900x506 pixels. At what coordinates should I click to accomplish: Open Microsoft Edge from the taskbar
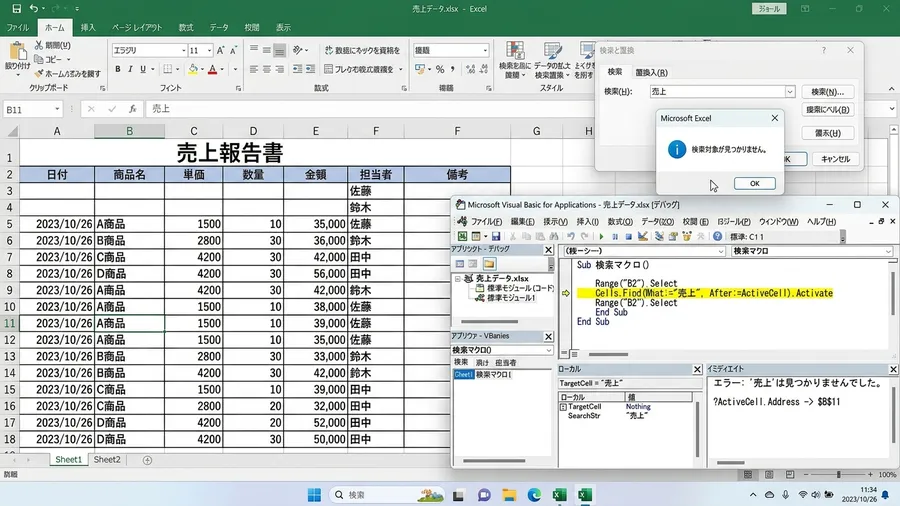click(534, 495)
